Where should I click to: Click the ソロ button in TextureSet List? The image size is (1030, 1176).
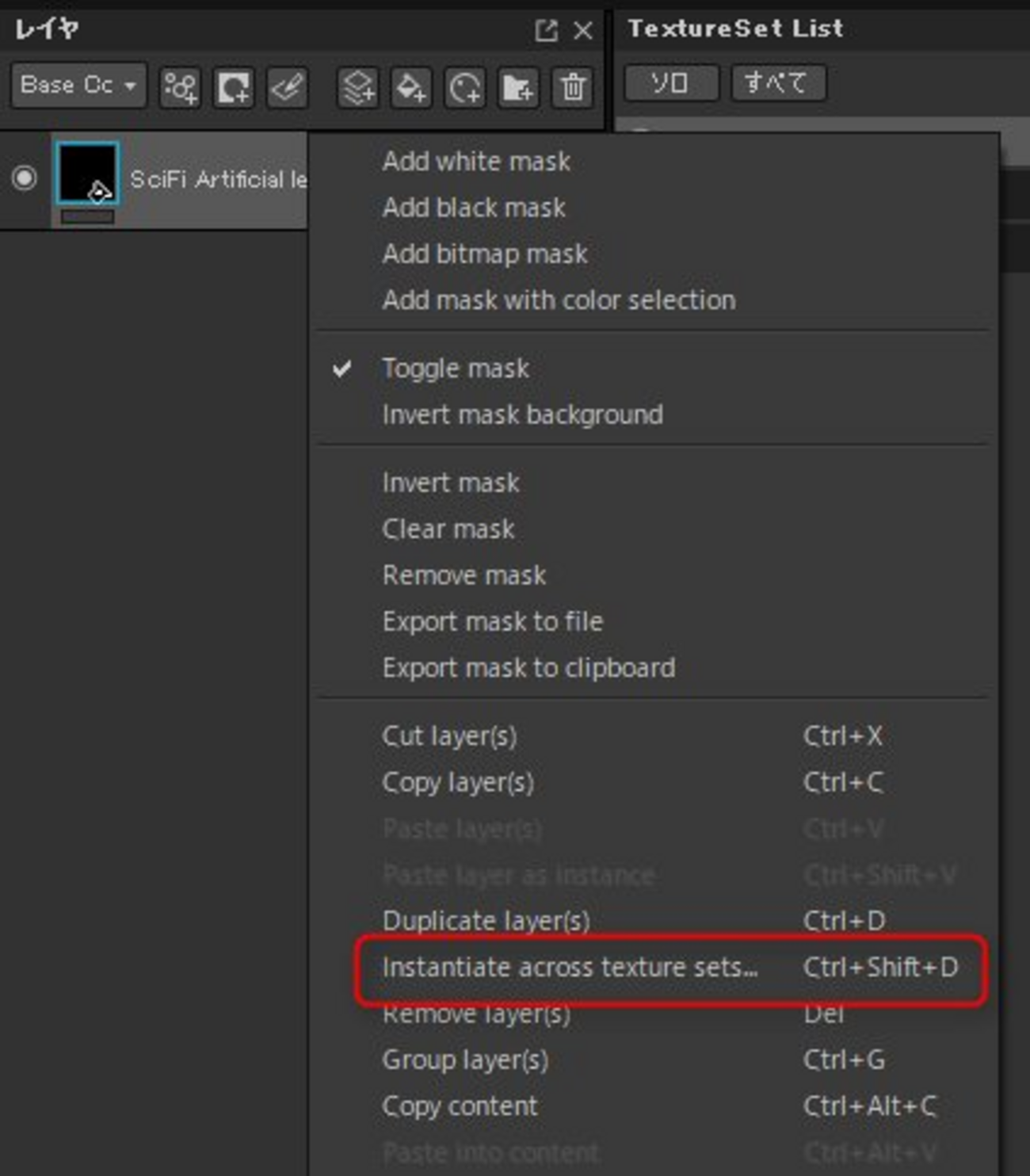tap(671, 83)
